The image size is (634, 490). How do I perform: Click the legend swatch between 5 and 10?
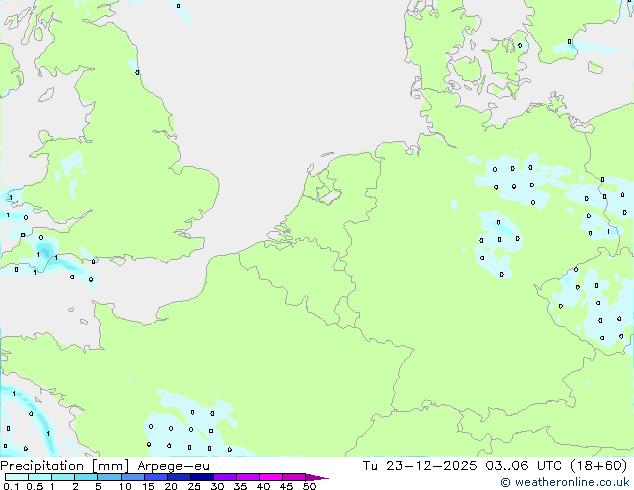coord(109,477)
